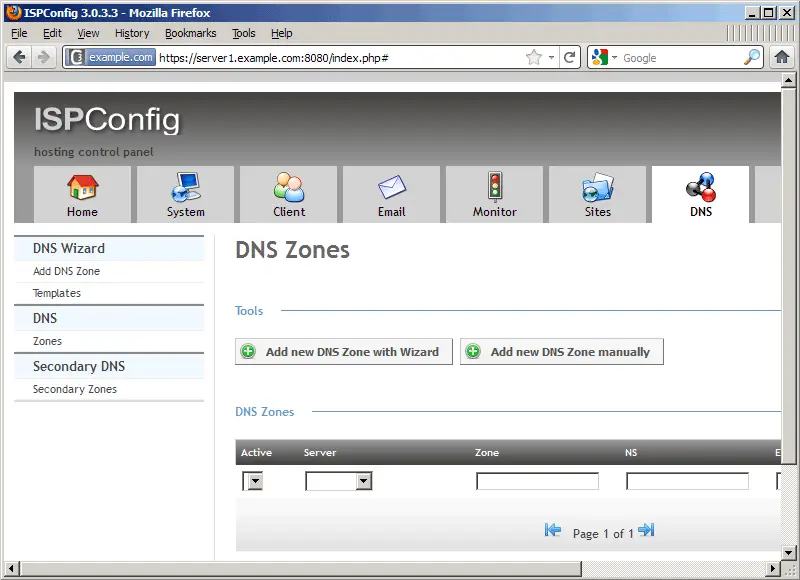800x580 pixels.
Task: Click Add new DNS Zone with Wizard
Action: pos(344,351)
